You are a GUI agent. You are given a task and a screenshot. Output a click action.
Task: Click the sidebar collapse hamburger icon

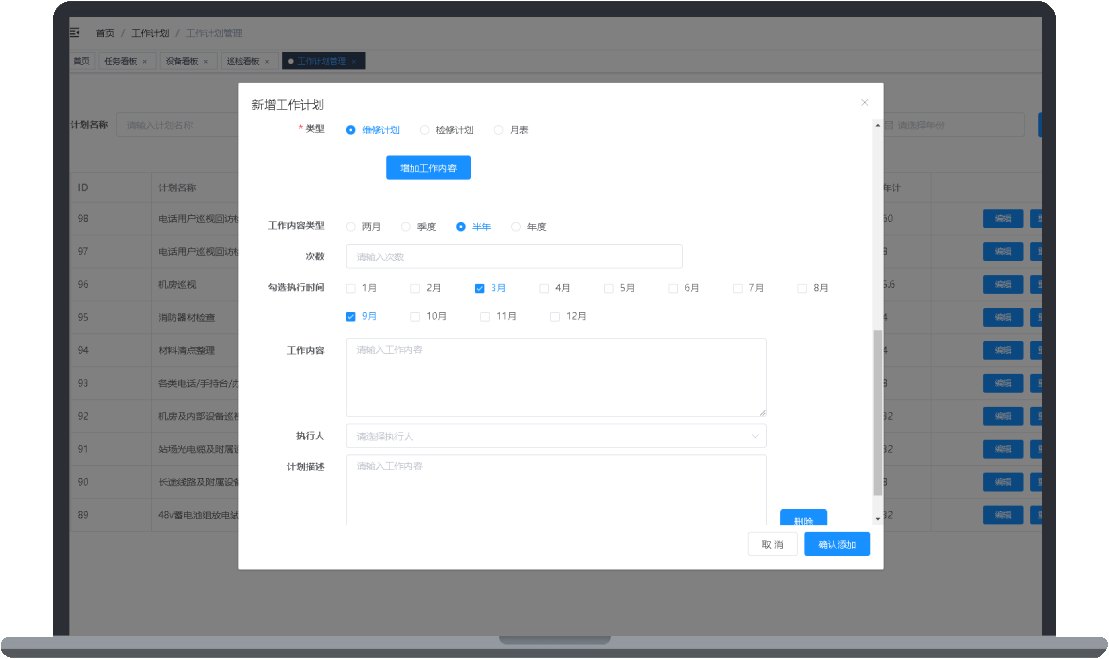pos(74,33)
